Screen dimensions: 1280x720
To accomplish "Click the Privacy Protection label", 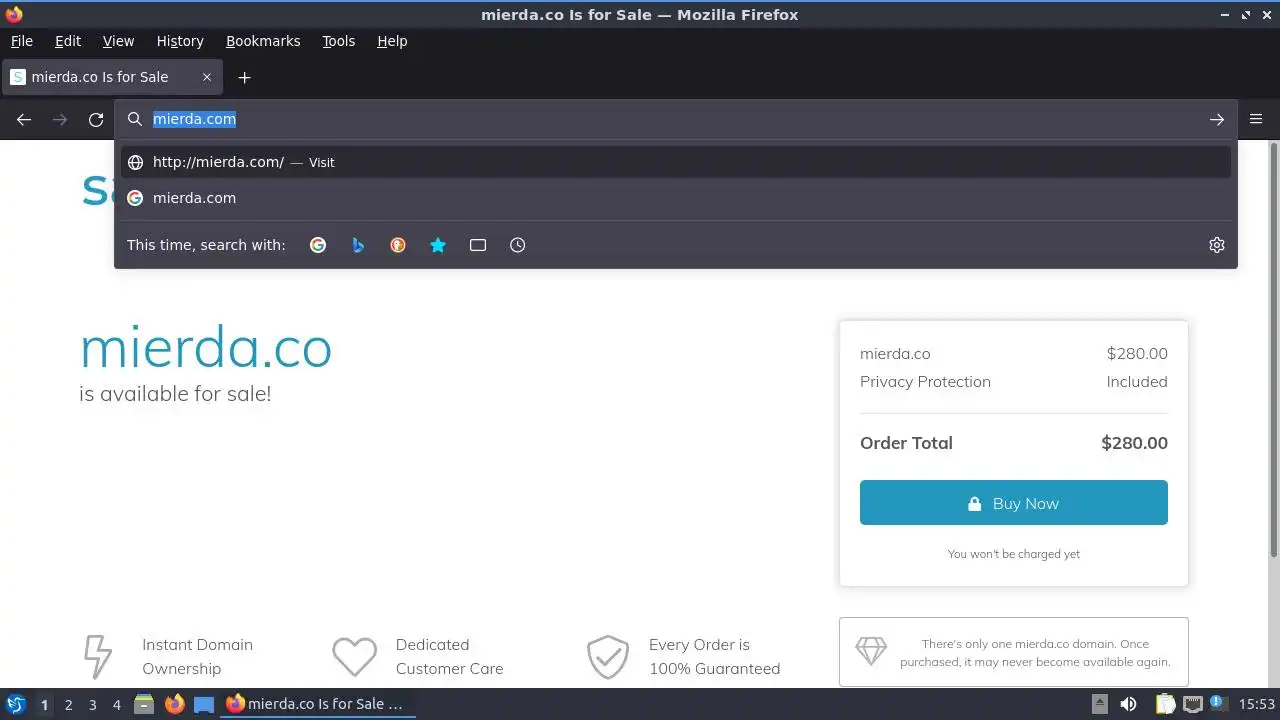I will click(925, 382).
